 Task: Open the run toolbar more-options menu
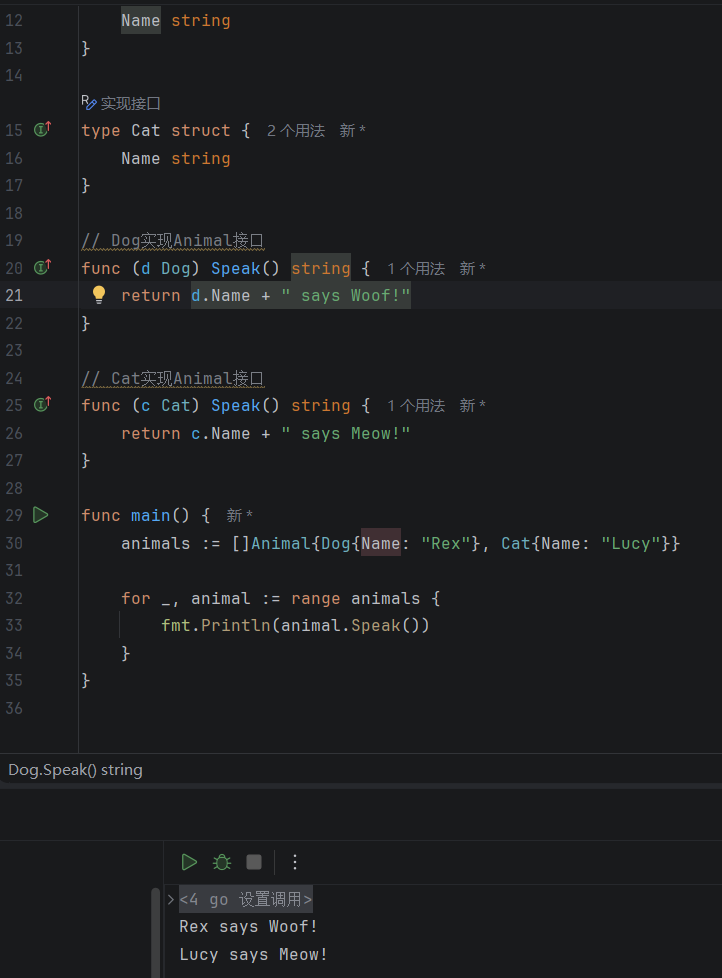tap(295, 862)
